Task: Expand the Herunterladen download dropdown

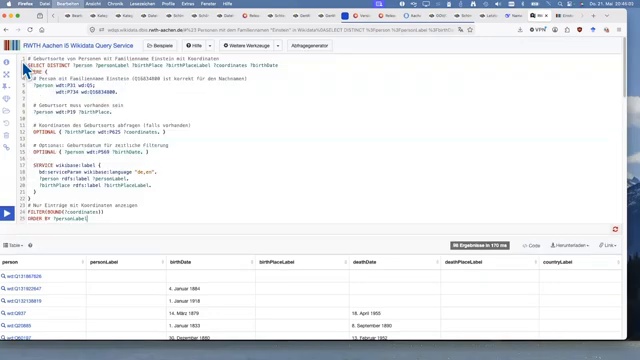Action: [x=569, y=245]
